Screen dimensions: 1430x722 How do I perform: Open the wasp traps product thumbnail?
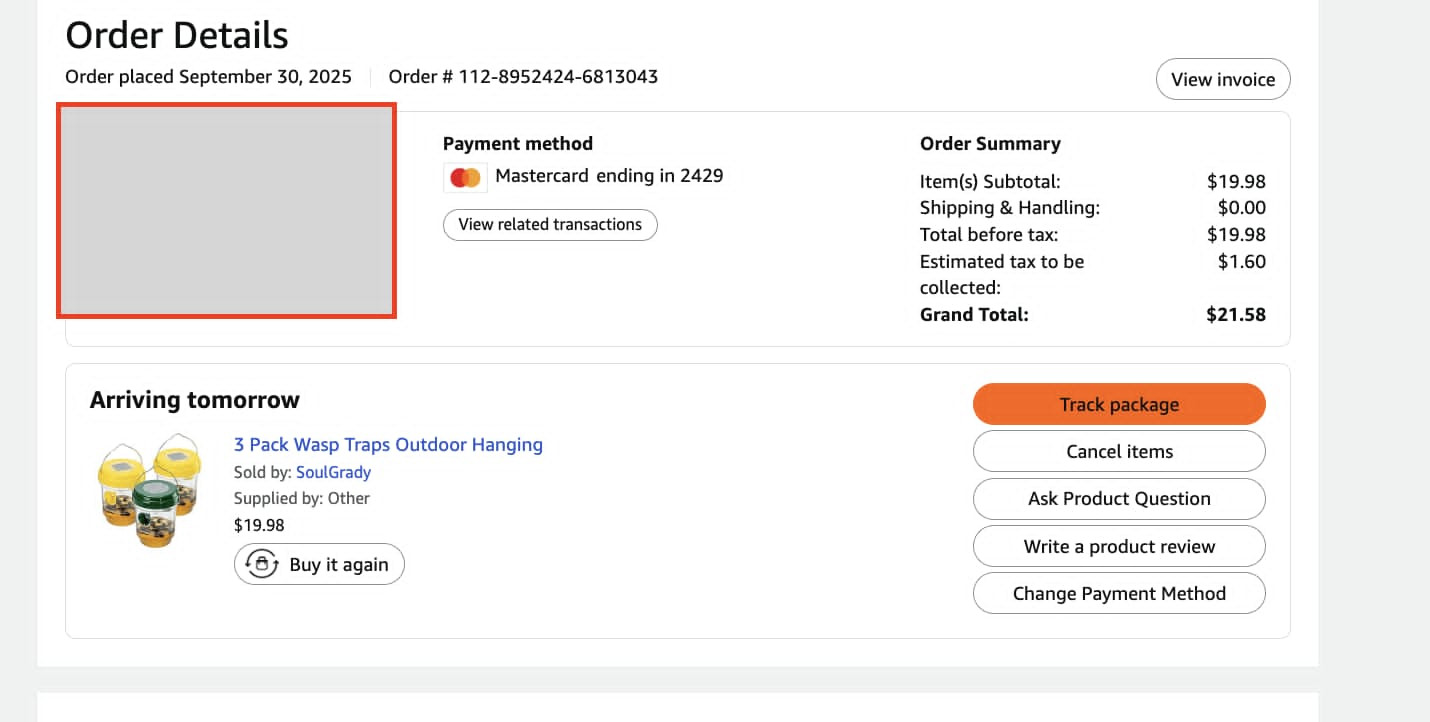point(150,490)
